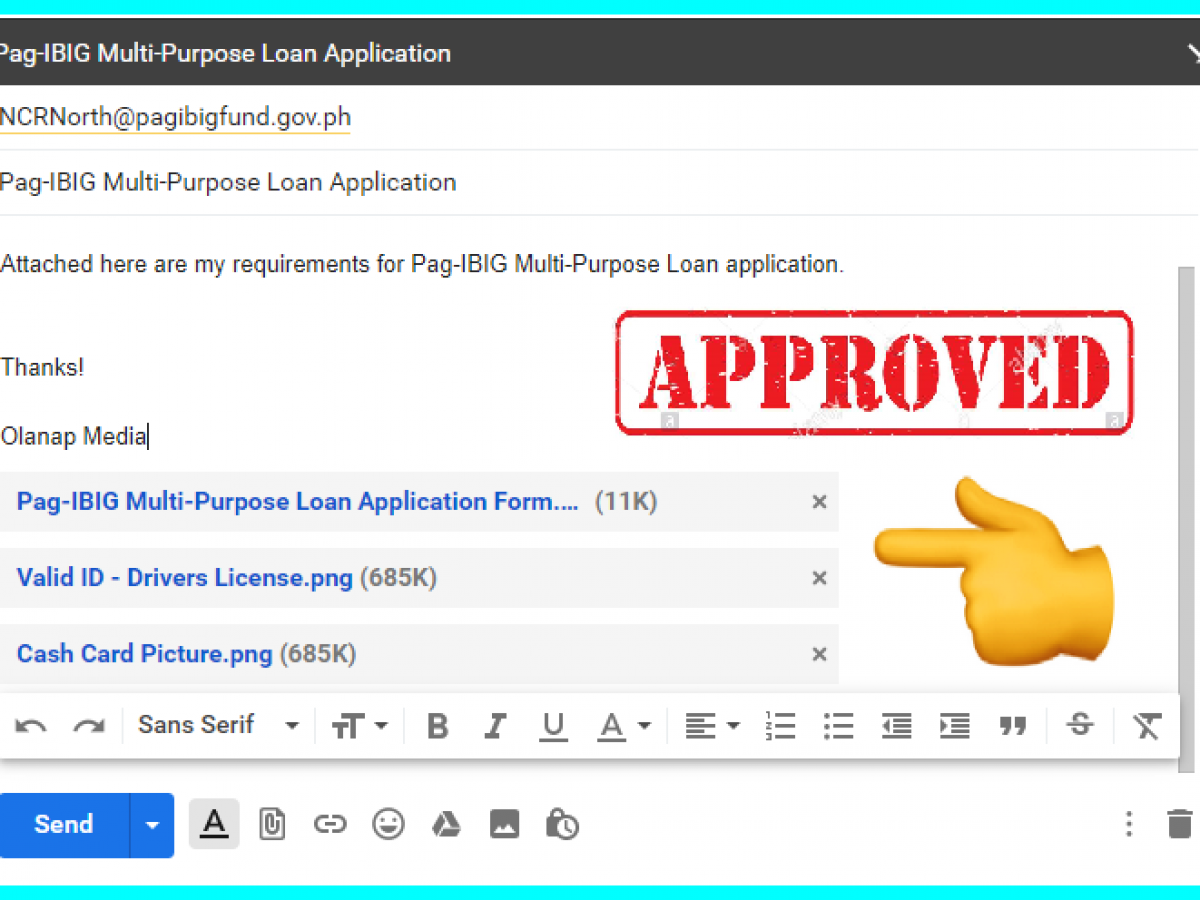The width and height of the screenshot is (1200, 900).
Task: Select the compose window title bar
Action: coord(598,53)
